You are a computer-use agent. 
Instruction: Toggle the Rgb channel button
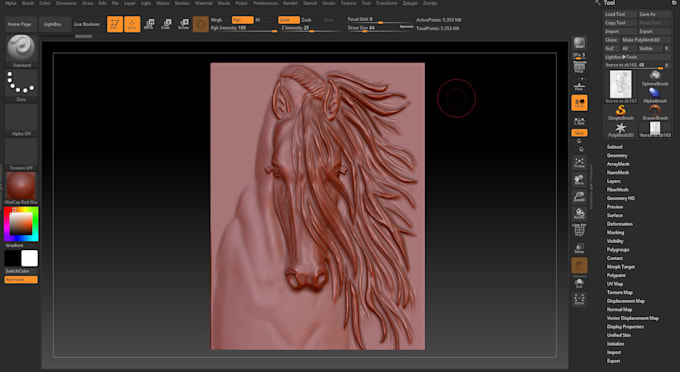[x=242, y=20]
